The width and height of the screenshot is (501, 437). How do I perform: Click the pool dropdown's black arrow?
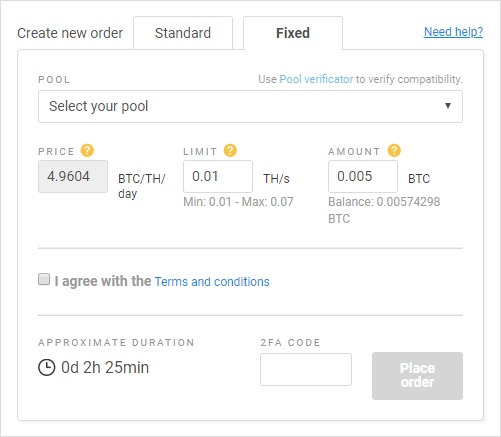[x=448, y=106]
